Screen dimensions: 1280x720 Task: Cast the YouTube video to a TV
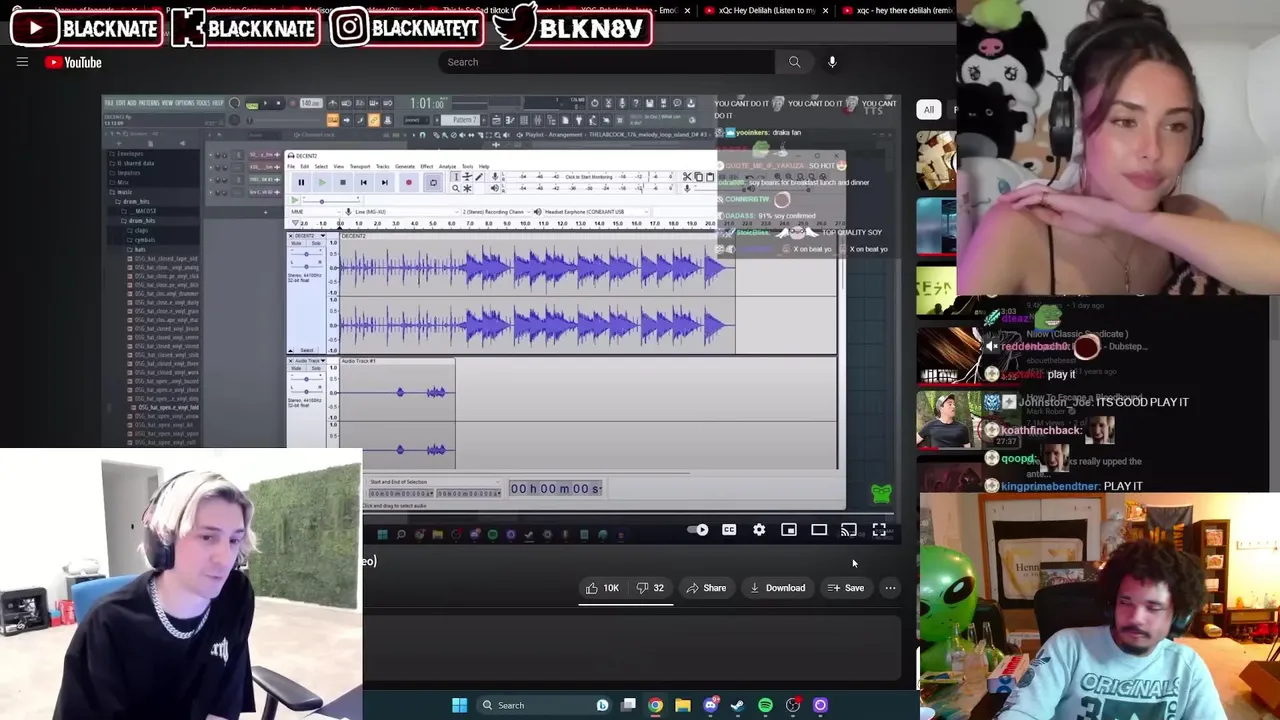[x=849, y=530]
